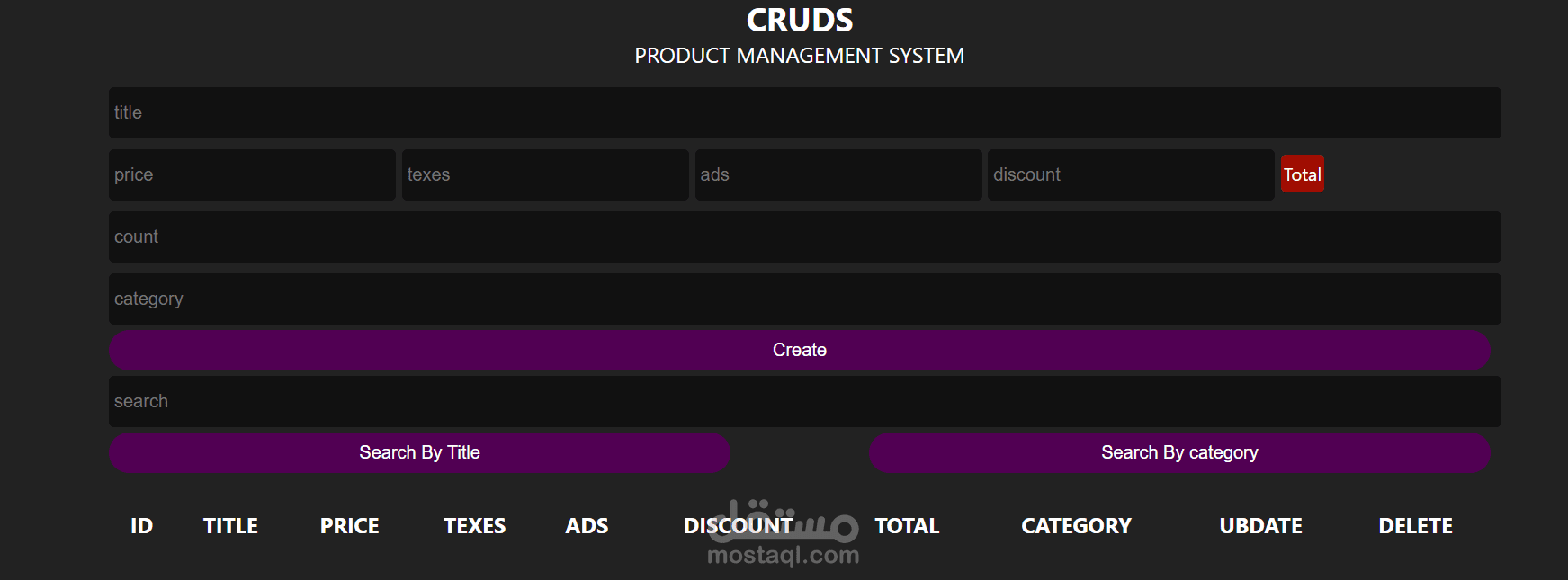The image size is (1568, 580).
Task: Focus the search input box
Action: pyautogui.click(x=804, y=401)
